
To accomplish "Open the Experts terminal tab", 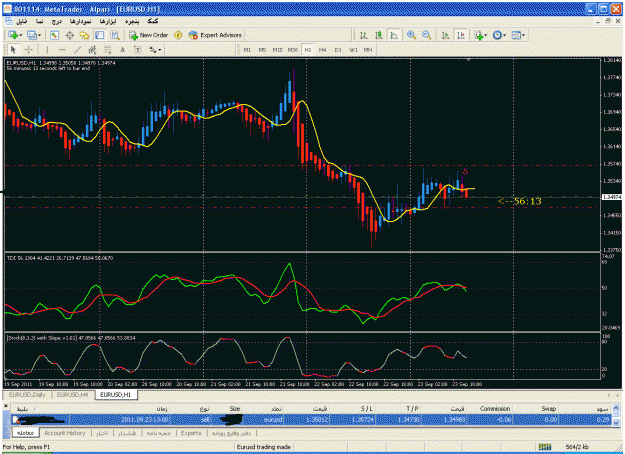I will pos(191,433).
